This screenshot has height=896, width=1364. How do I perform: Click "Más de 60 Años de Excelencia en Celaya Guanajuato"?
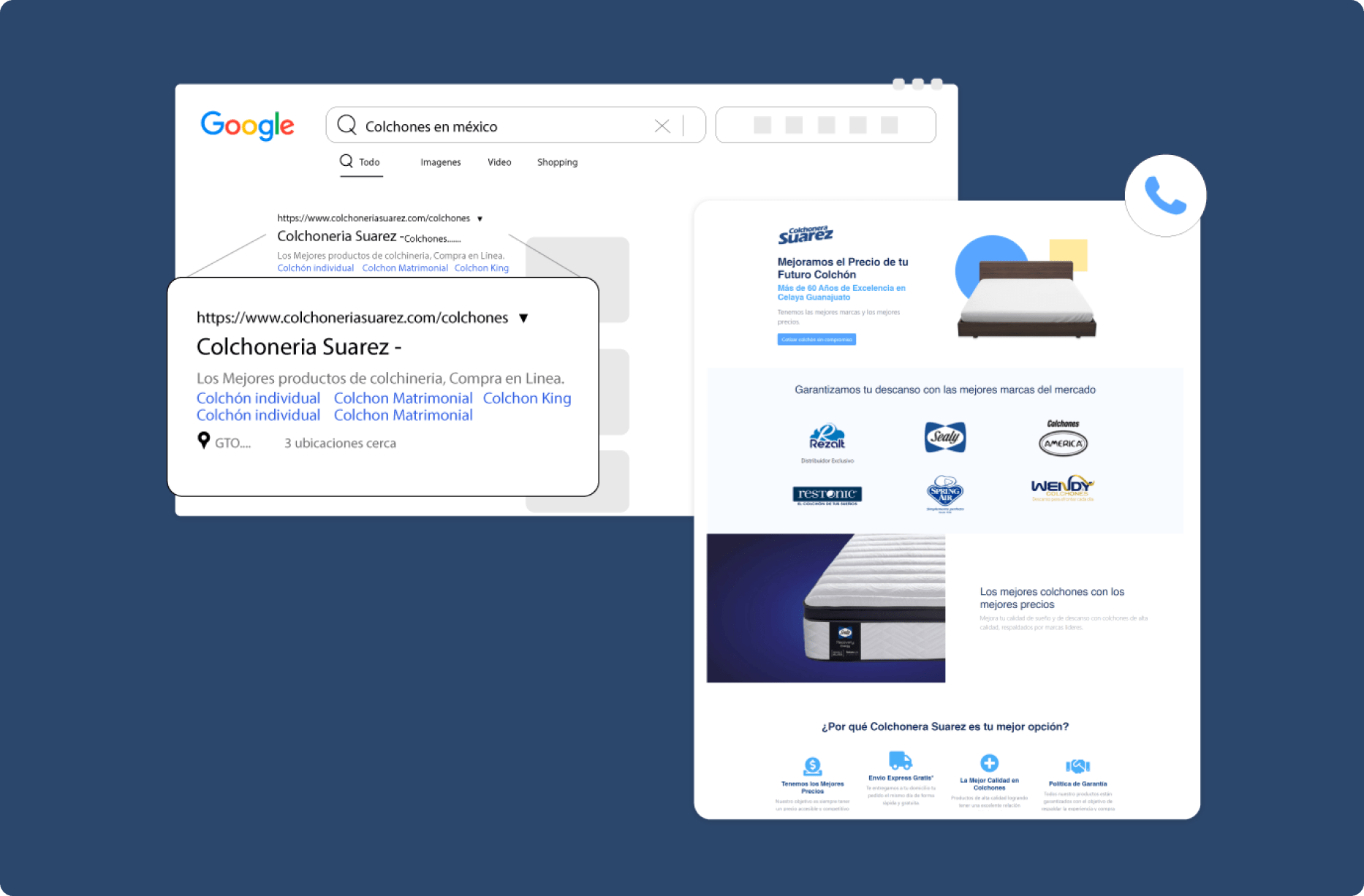click(x=841, y=292)
